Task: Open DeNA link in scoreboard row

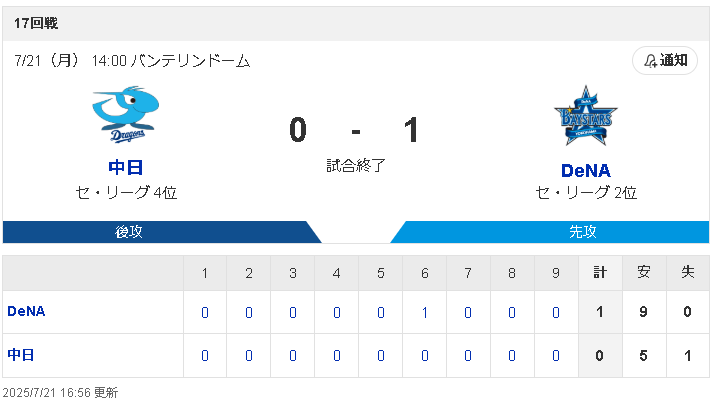Action: click(x=26, y=311)
